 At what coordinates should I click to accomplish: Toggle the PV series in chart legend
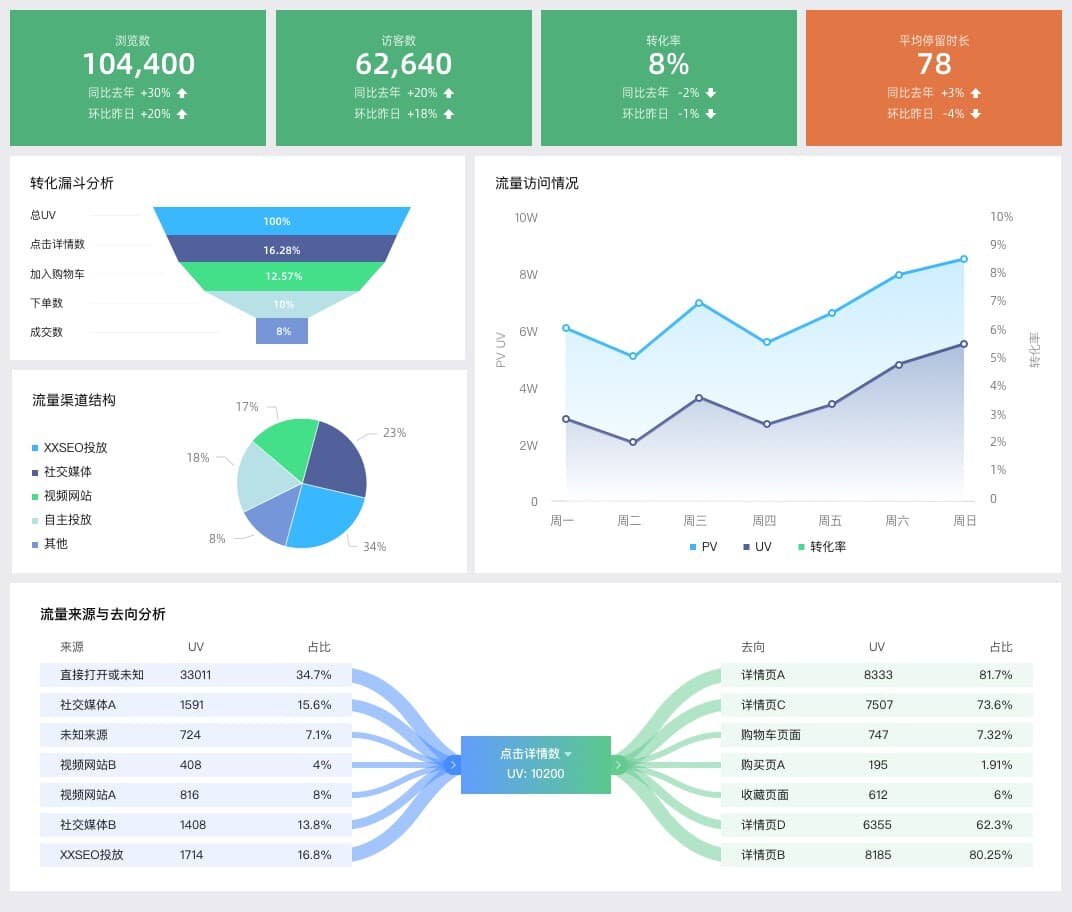704,547
